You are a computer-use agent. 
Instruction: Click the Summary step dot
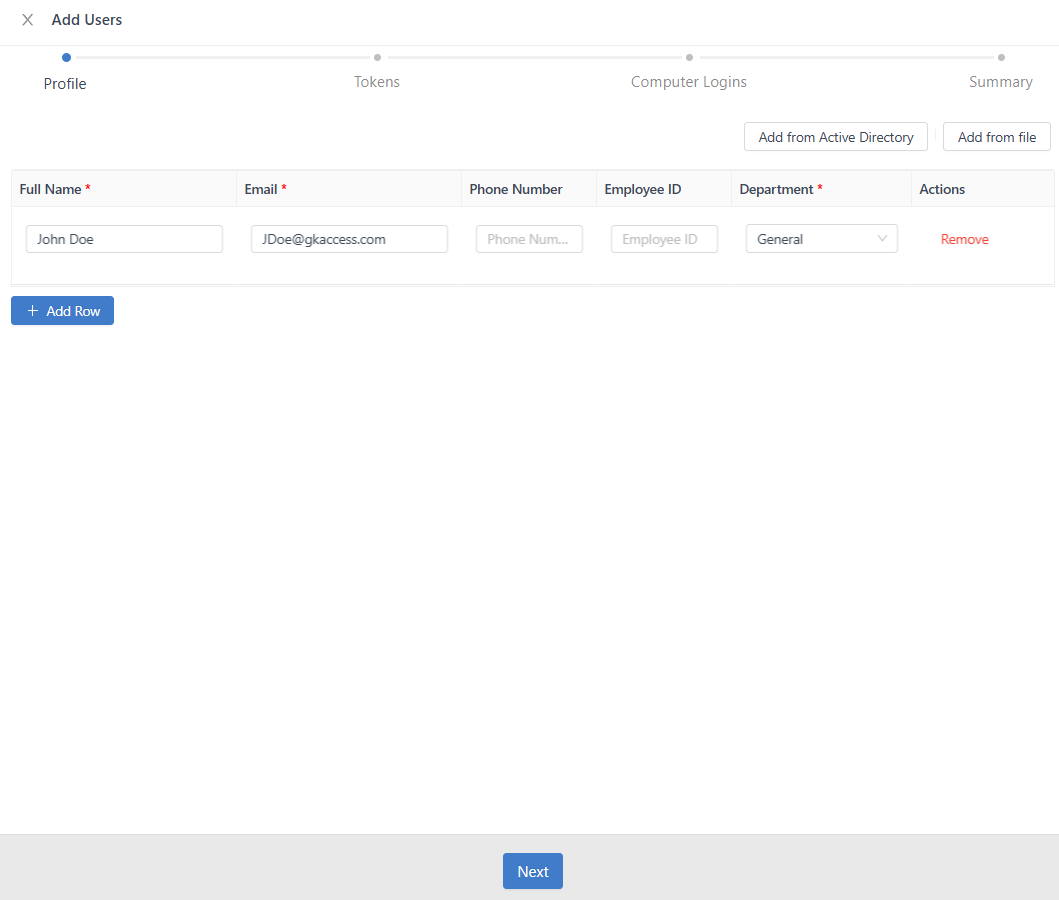[x=1001, y=57]
